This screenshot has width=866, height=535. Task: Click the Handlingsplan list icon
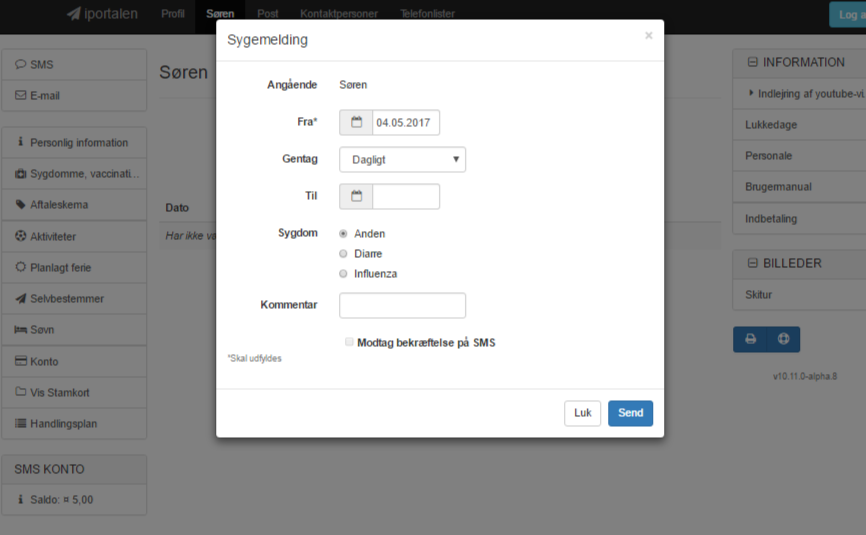[x=20, y=423]
